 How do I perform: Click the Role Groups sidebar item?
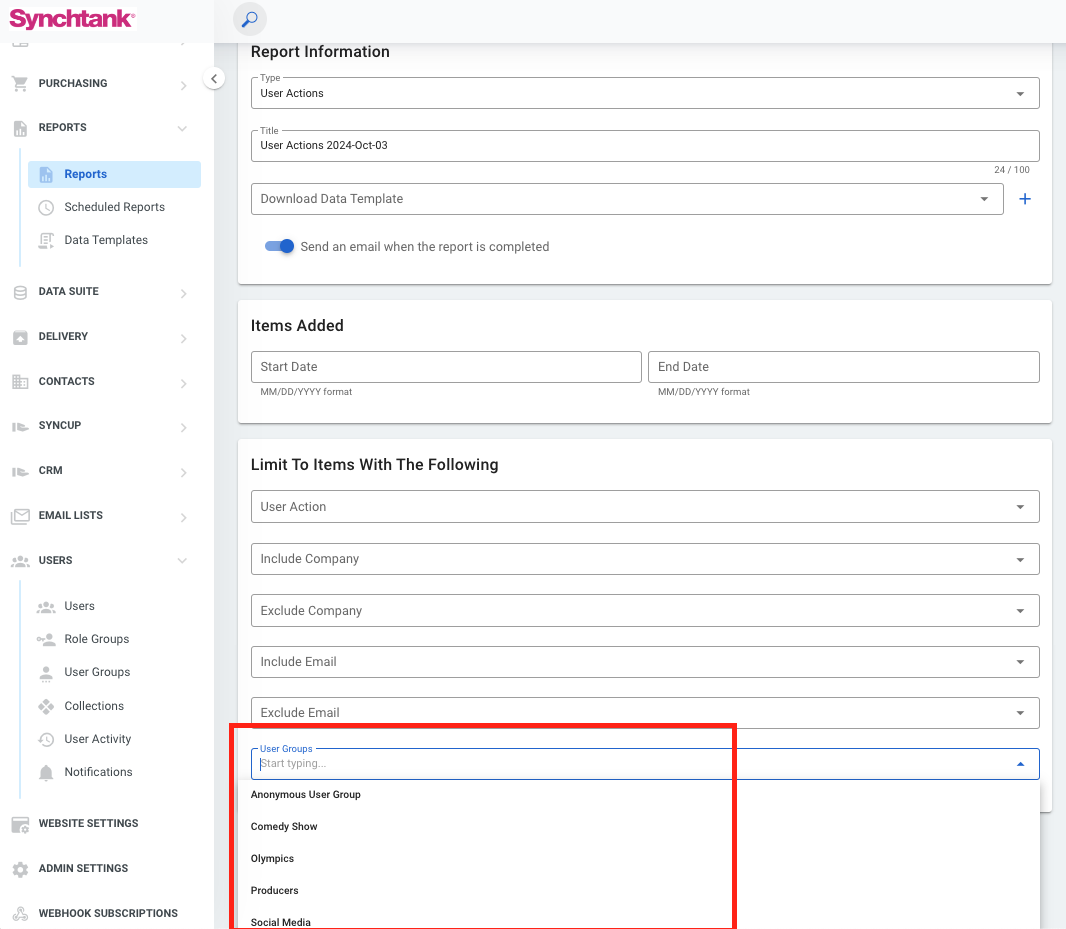coord(96,639)
